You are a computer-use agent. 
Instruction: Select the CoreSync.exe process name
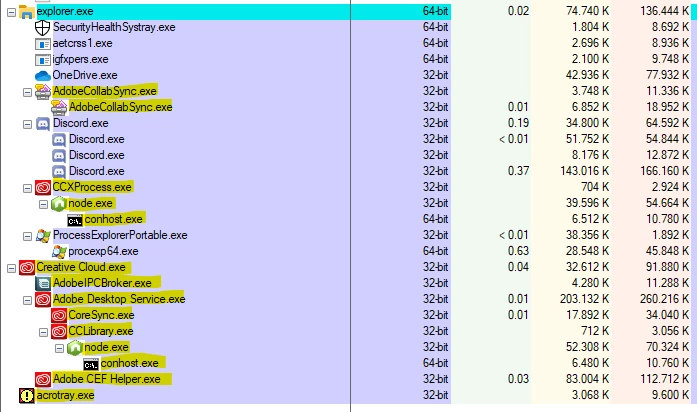point(101,315)
